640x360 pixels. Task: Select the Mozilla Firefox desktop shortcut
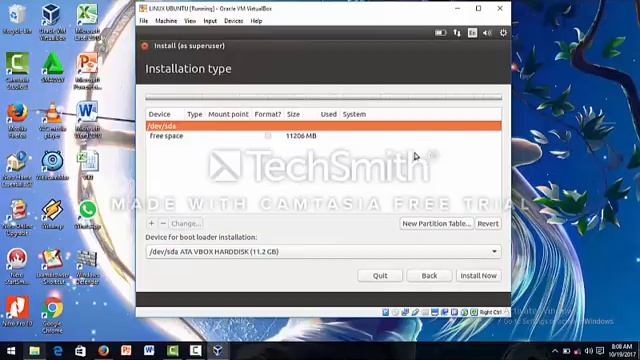(x=17, y=120)
